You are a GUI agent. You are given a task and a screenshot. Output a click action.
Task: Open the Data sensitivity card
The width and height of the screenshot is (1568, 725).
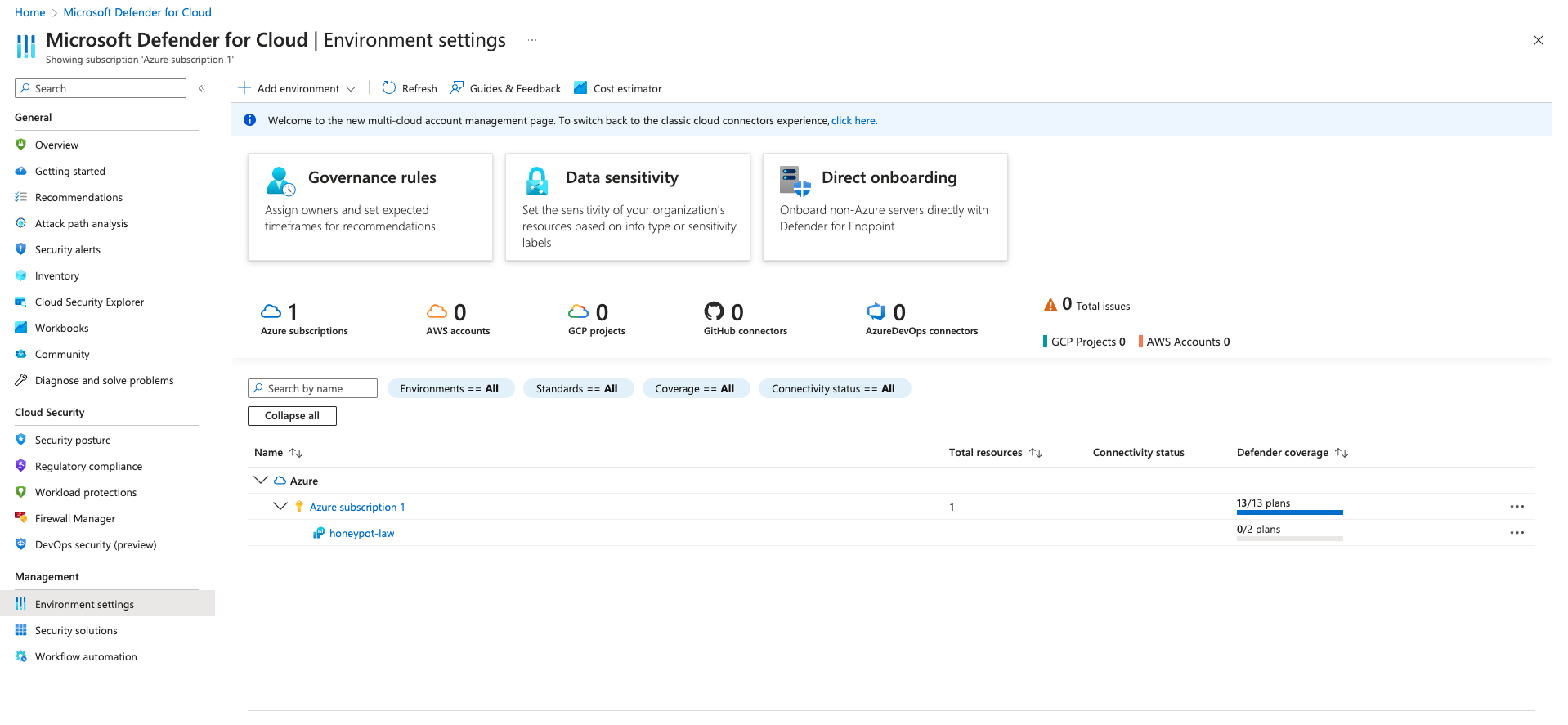coord(628,207)
